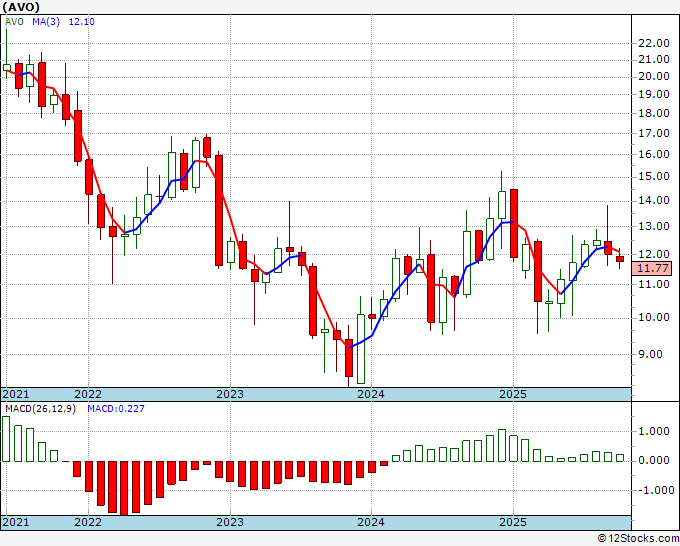Click the 12.00 price axis label
680x546 pixels.
654,254
